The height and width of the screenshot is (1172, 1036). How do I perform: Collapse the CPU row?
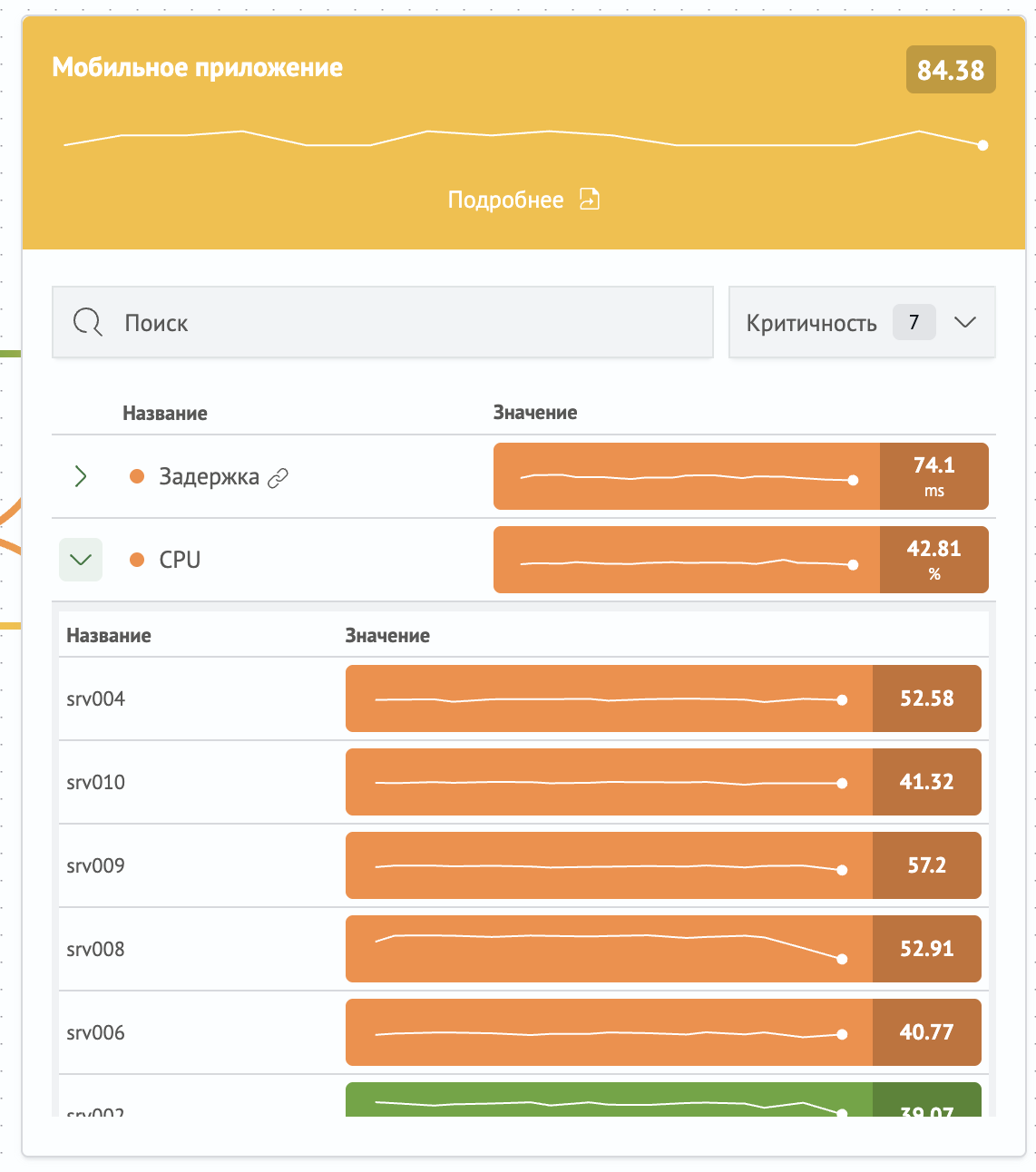(x=81, y=560)
